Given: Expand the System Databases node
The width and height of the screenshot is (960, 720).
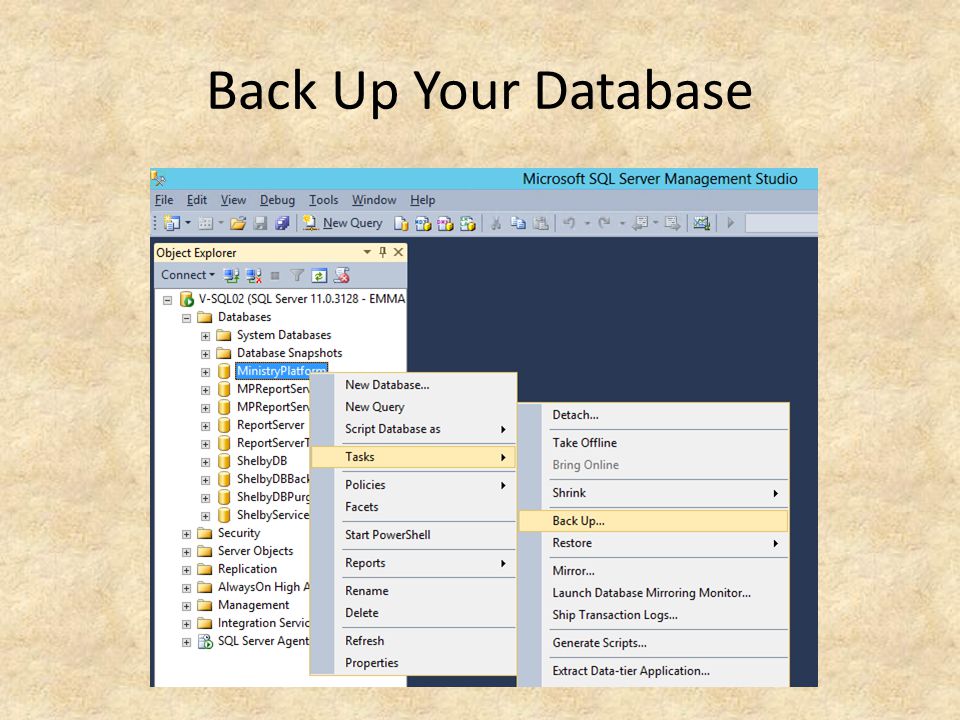Looking at the screenshot, I should (x=205, y=336).
